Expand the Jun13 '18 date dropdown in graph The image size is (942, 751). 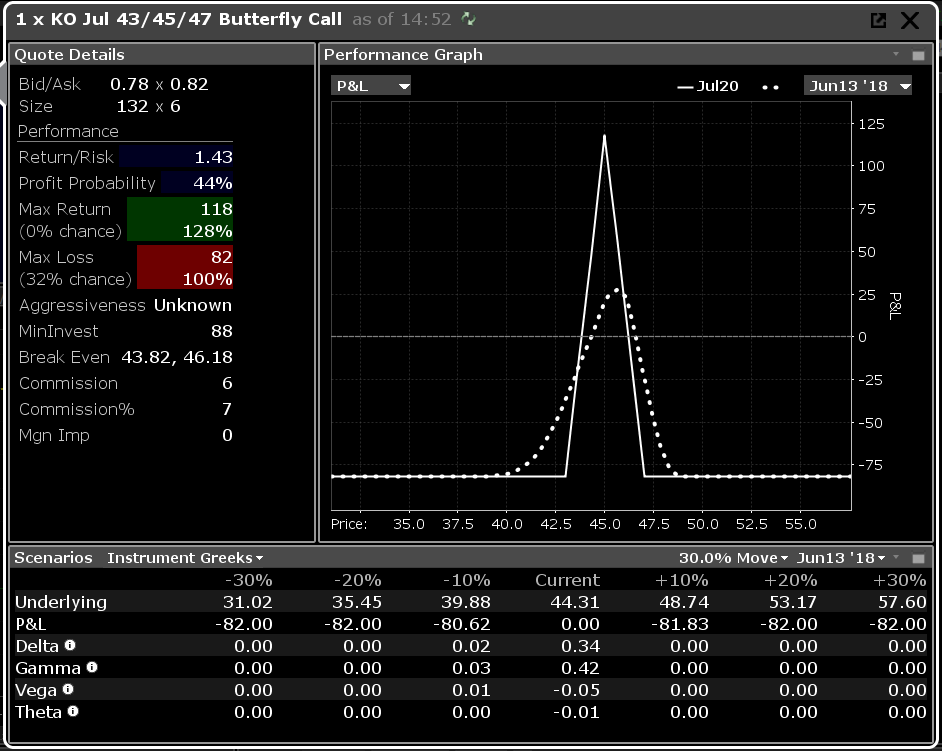pyautogui.click(x=858, y=86)
